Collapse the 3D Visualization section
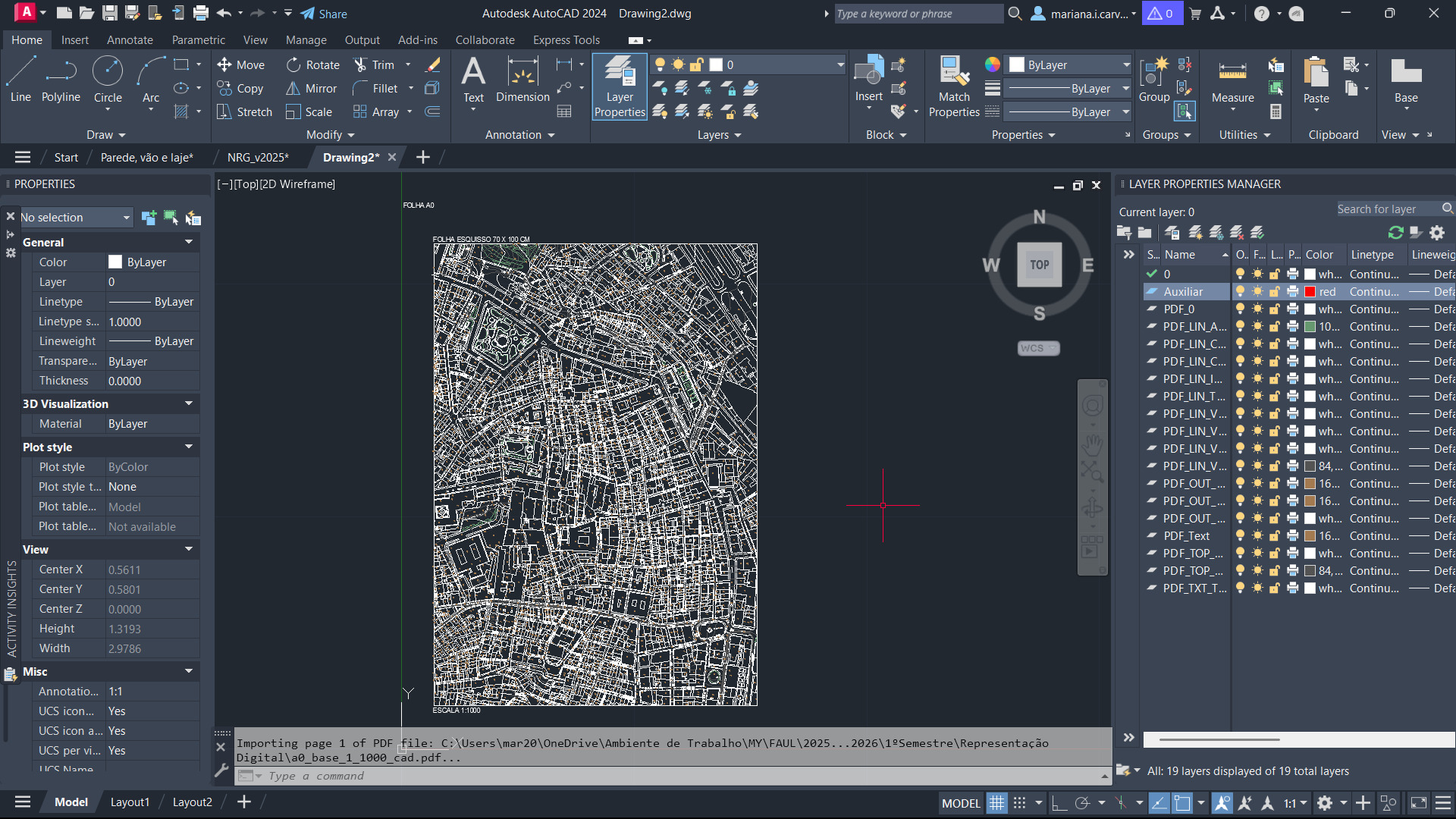This screenshot has height=819, width=1456. (x=189, y=403)
